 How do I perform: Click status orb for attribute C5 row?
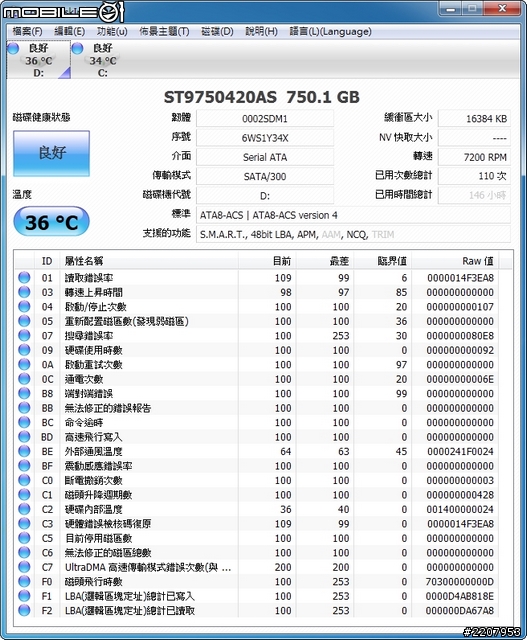24,538
